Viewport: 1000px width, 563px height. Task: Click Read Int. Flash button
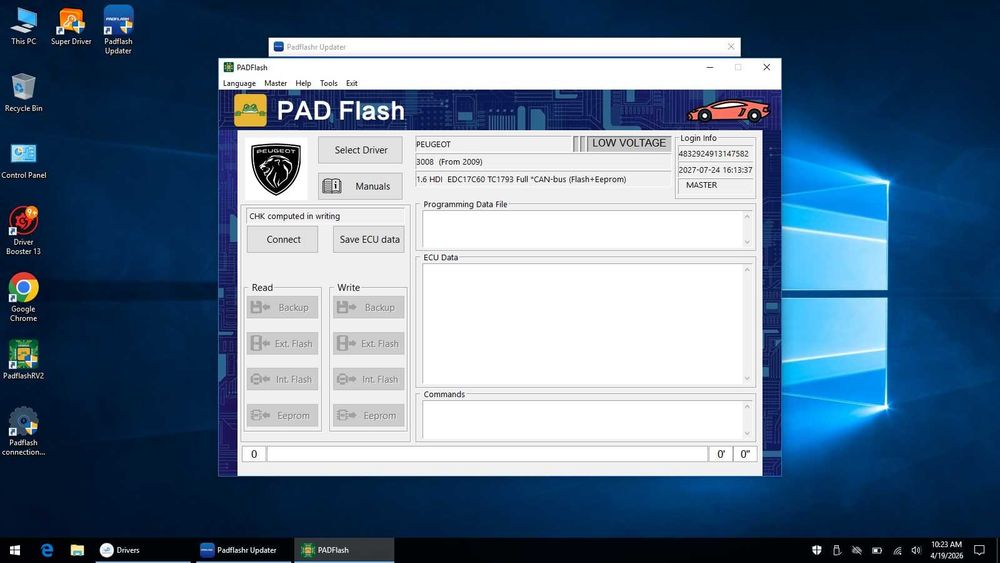coord(283,379)
